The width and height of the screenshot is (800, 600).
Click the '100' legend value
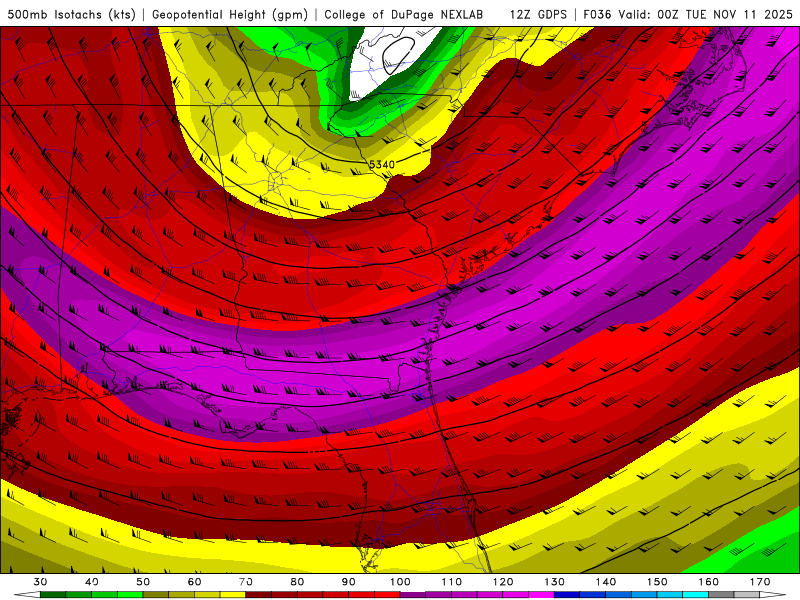tap(401, 582)
